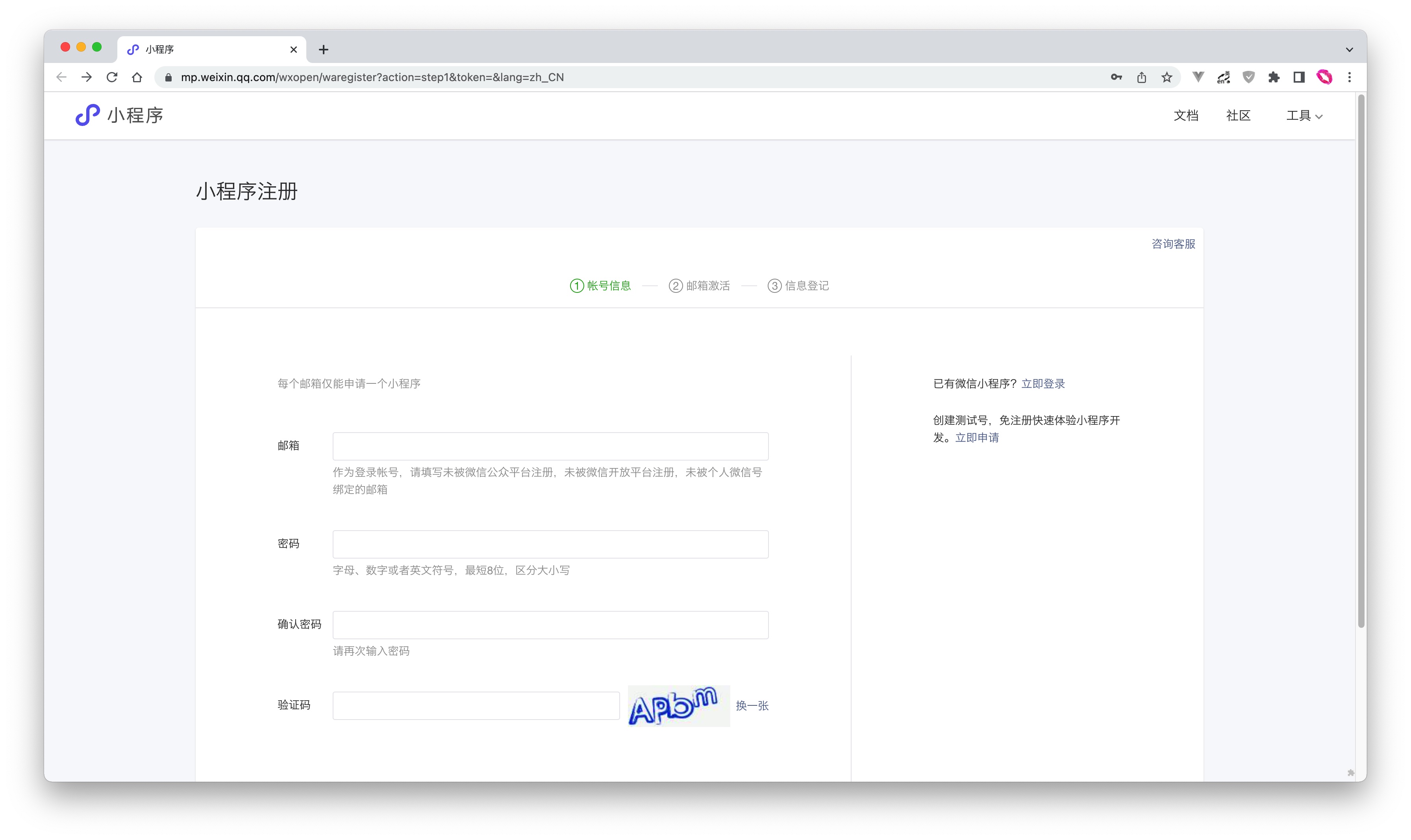Open the extensions puzzle icon
Viewport: 1411px width, 840px height.
point(1274,77)
